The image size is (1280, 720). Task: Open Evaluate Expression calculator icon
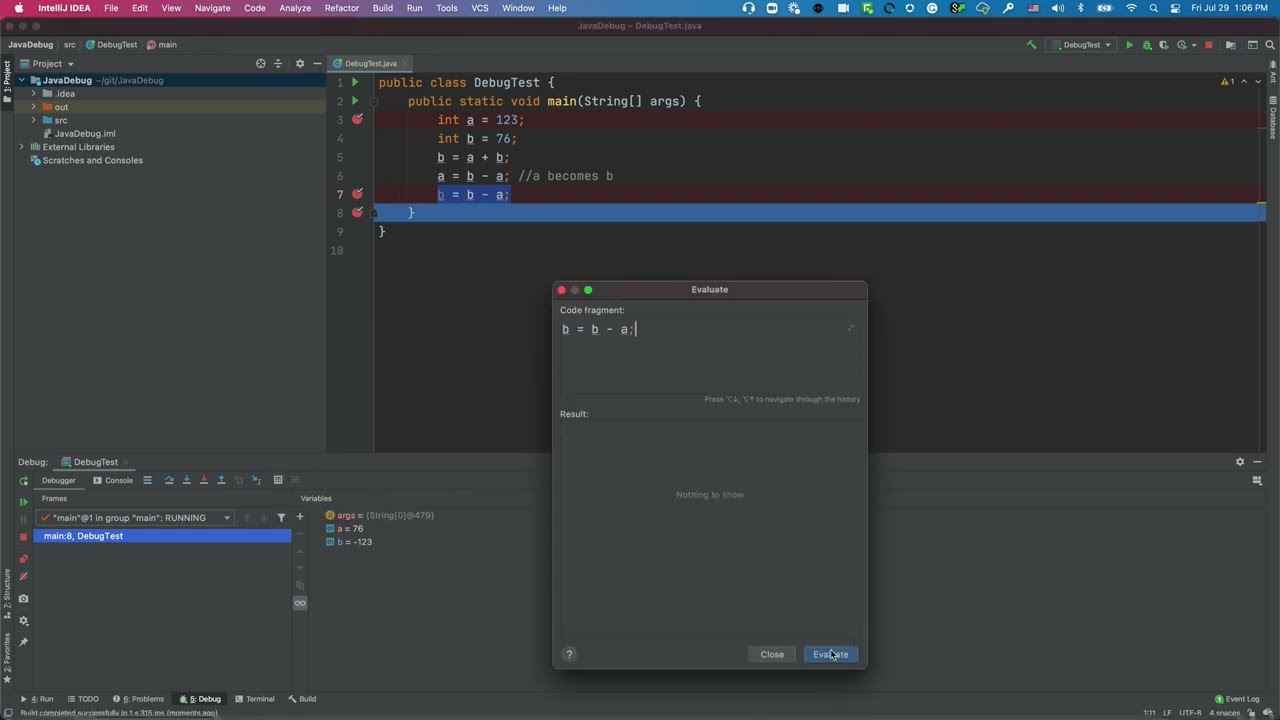[x=278, y=480]
